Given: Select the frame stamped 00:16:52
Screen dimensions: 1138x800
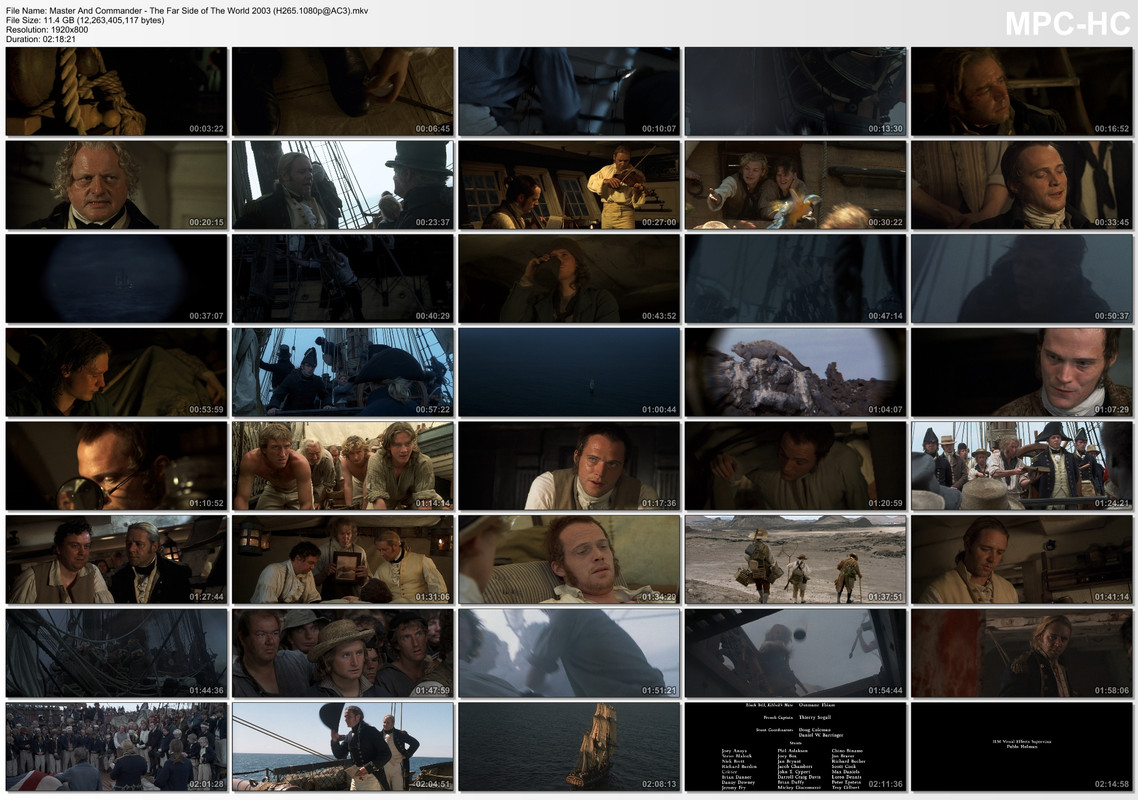Looking at the screenshot, I should point(1022,91).
